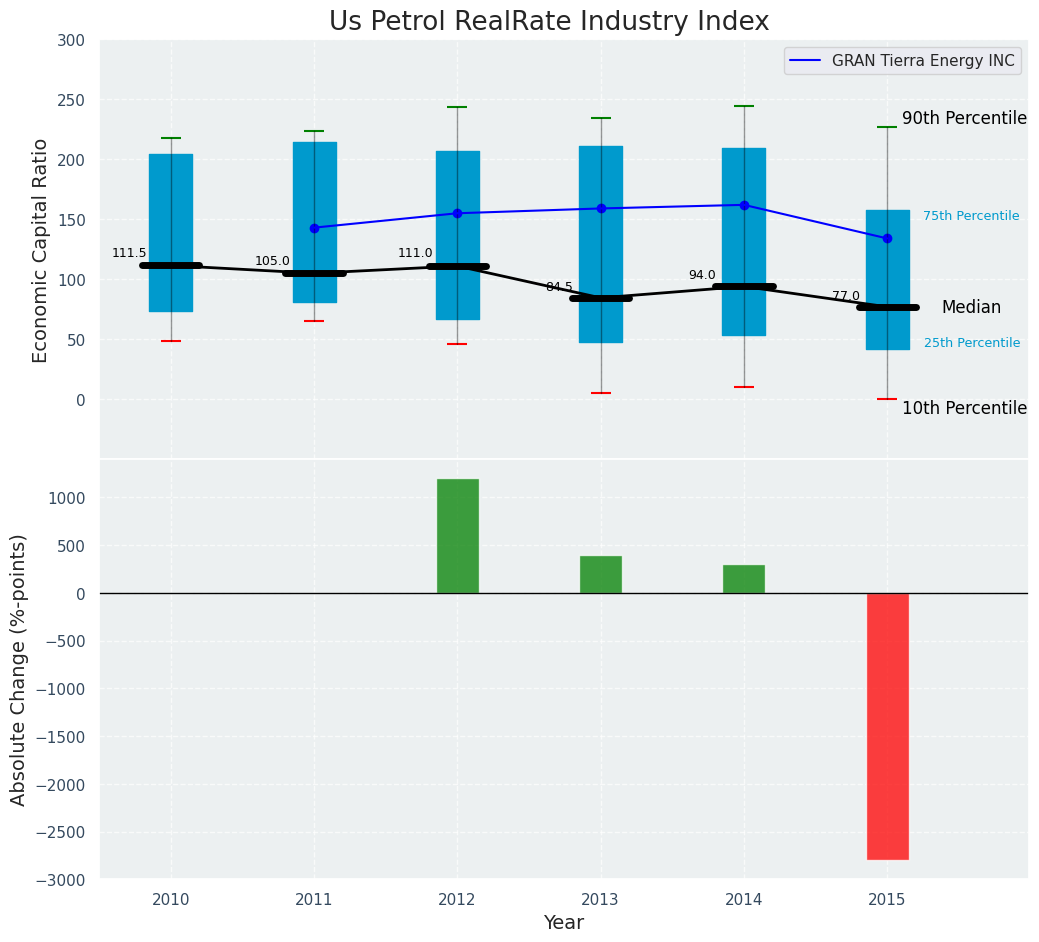This screenshot has width=1039, height=942.
Task: Click the green 2013 absolute change bar
Action: tap(600, 575)
